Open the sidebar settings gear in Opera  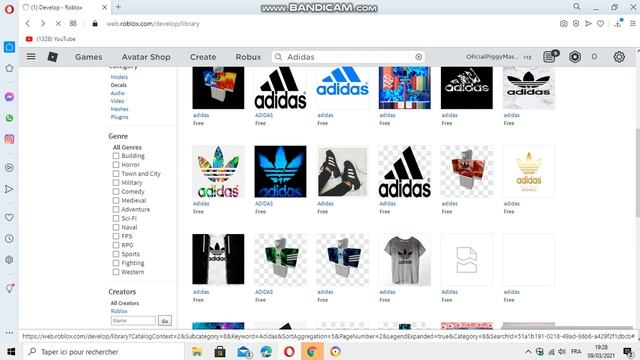[9, 260]
